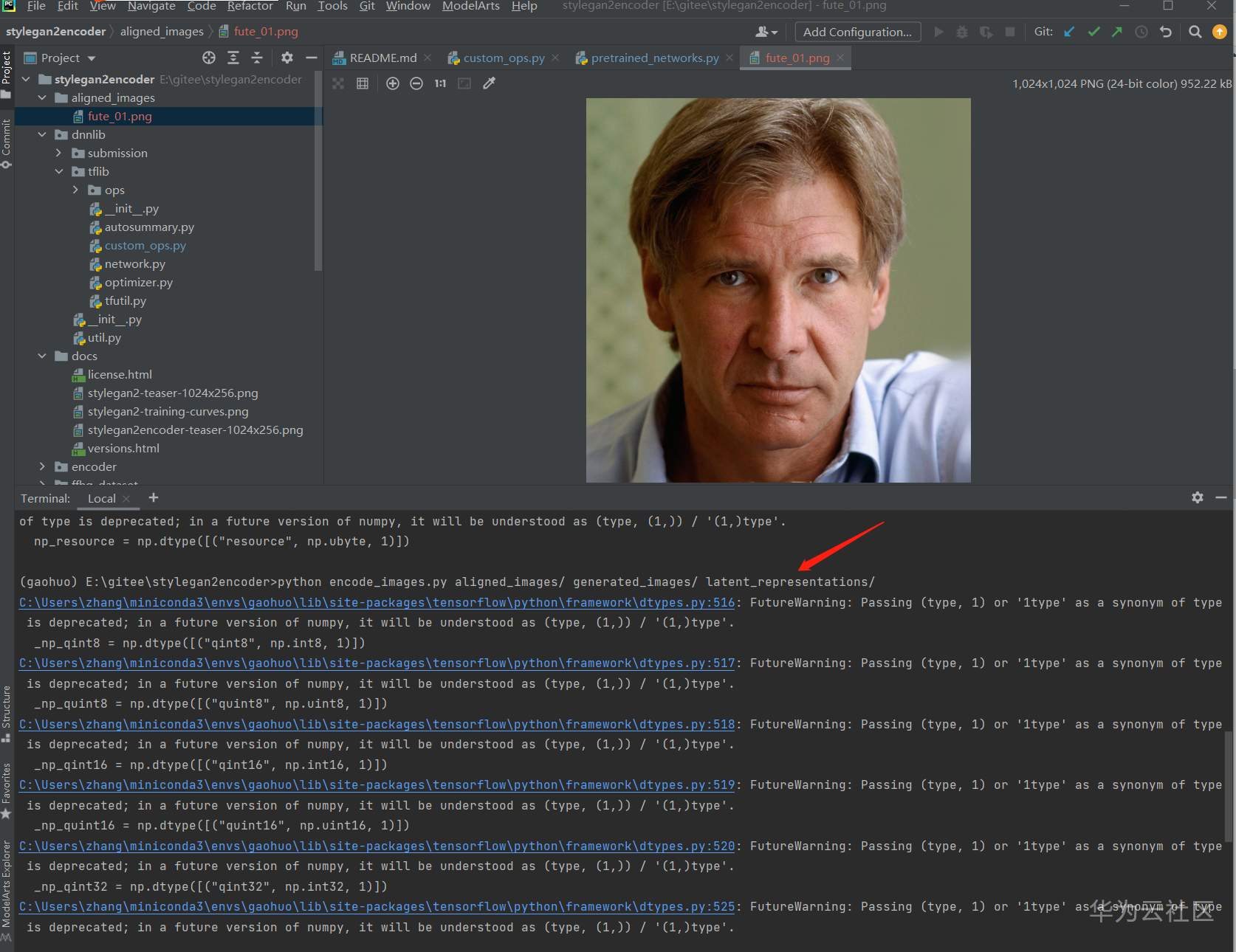The width and height of the screenshot is (1236, 952).
Task: Select the color picker eyedropper tool
Action: pos(489,83)
